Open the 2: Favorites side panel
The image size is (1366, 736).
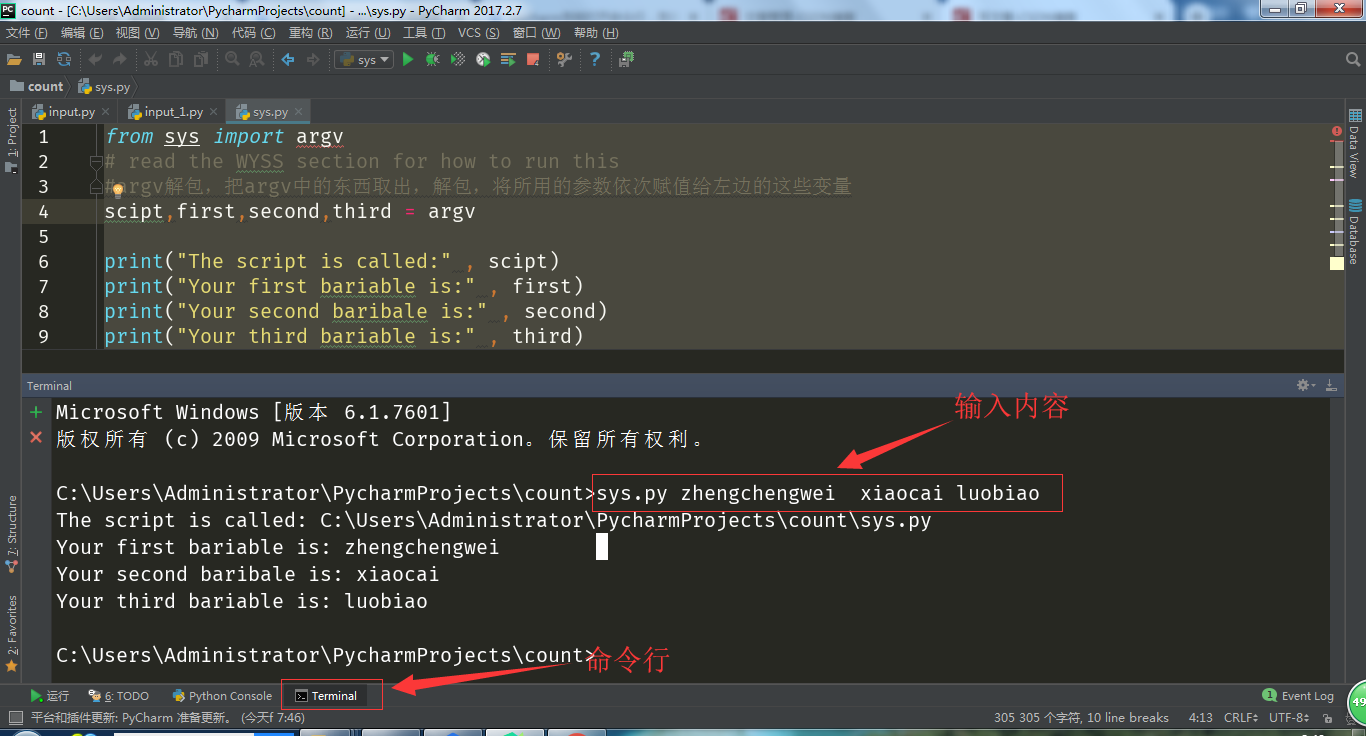click(12, 632)
